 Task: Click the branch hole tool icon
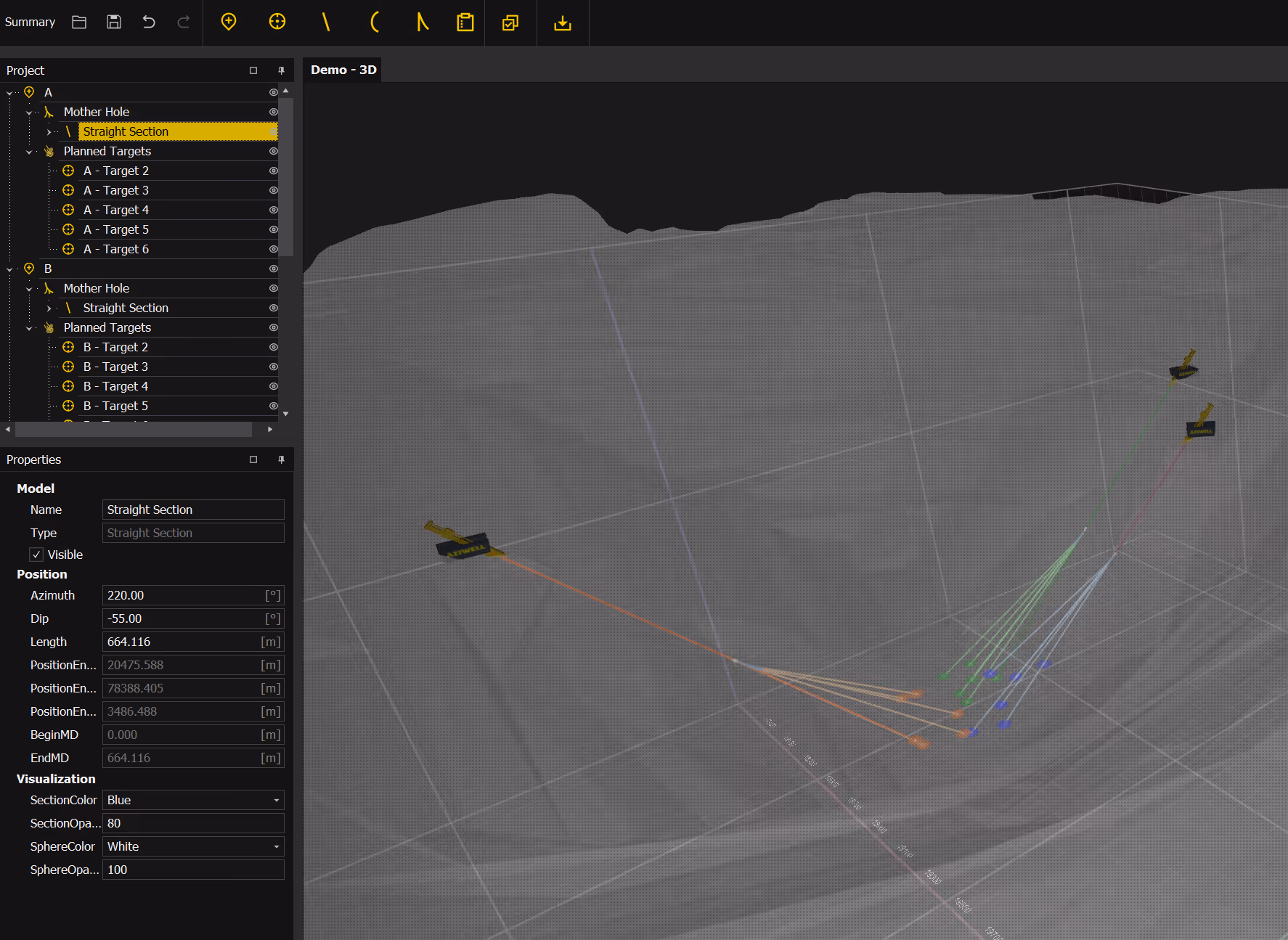pos(422,22)
